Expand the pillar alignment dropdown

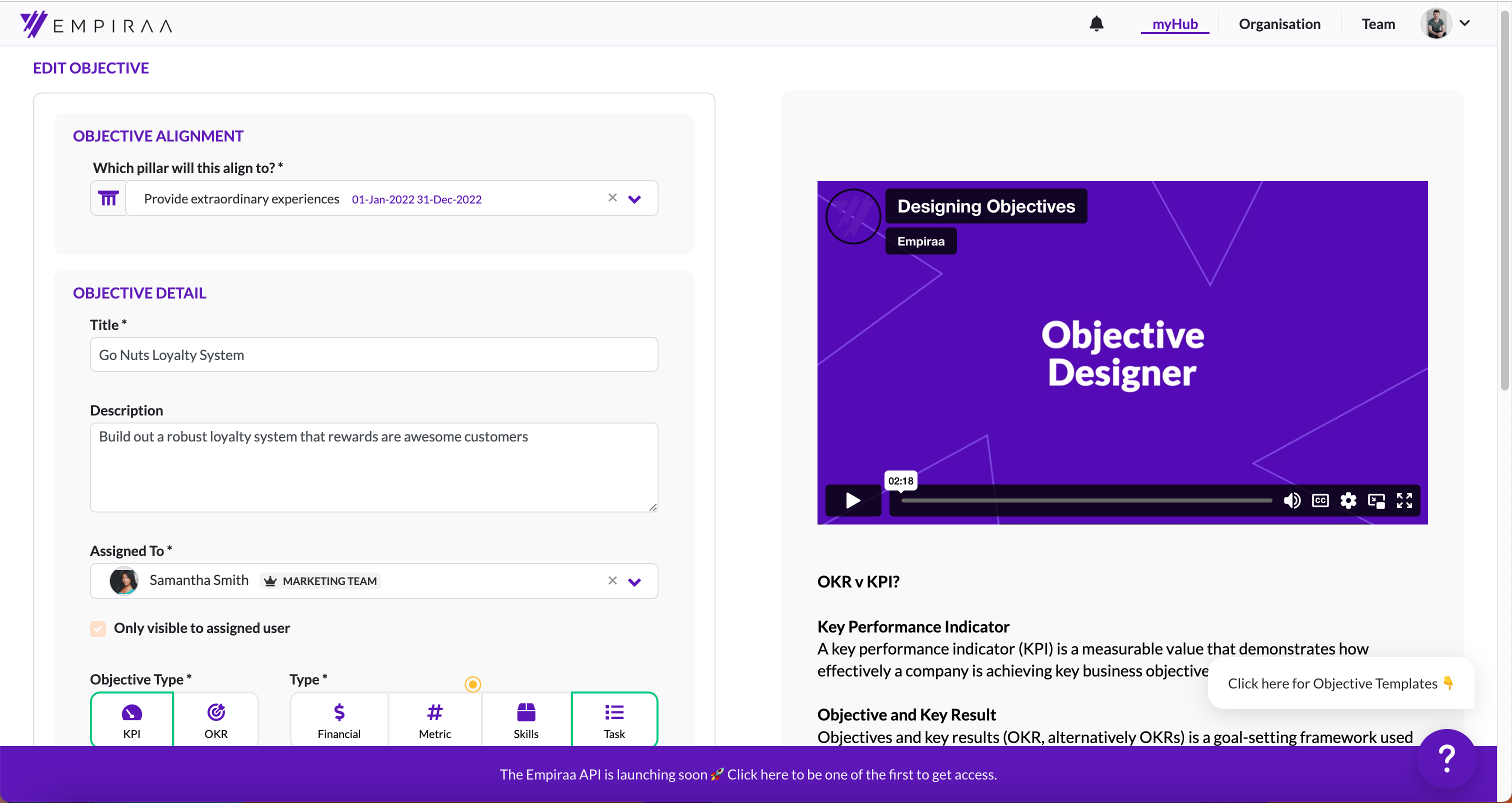point(634,199)
